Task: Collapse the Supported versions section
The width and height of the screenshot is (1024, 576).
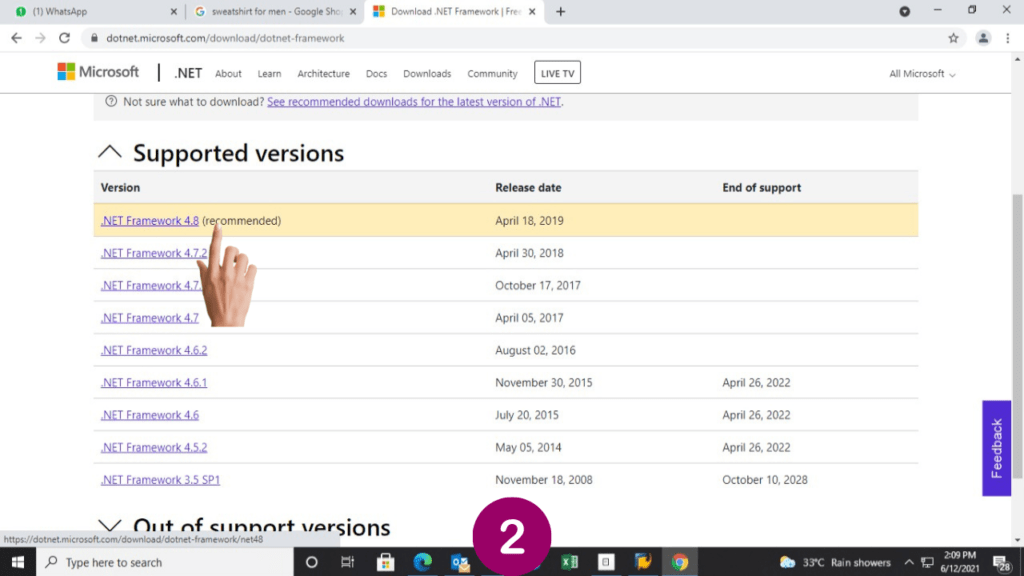Action: click(110, 152)
